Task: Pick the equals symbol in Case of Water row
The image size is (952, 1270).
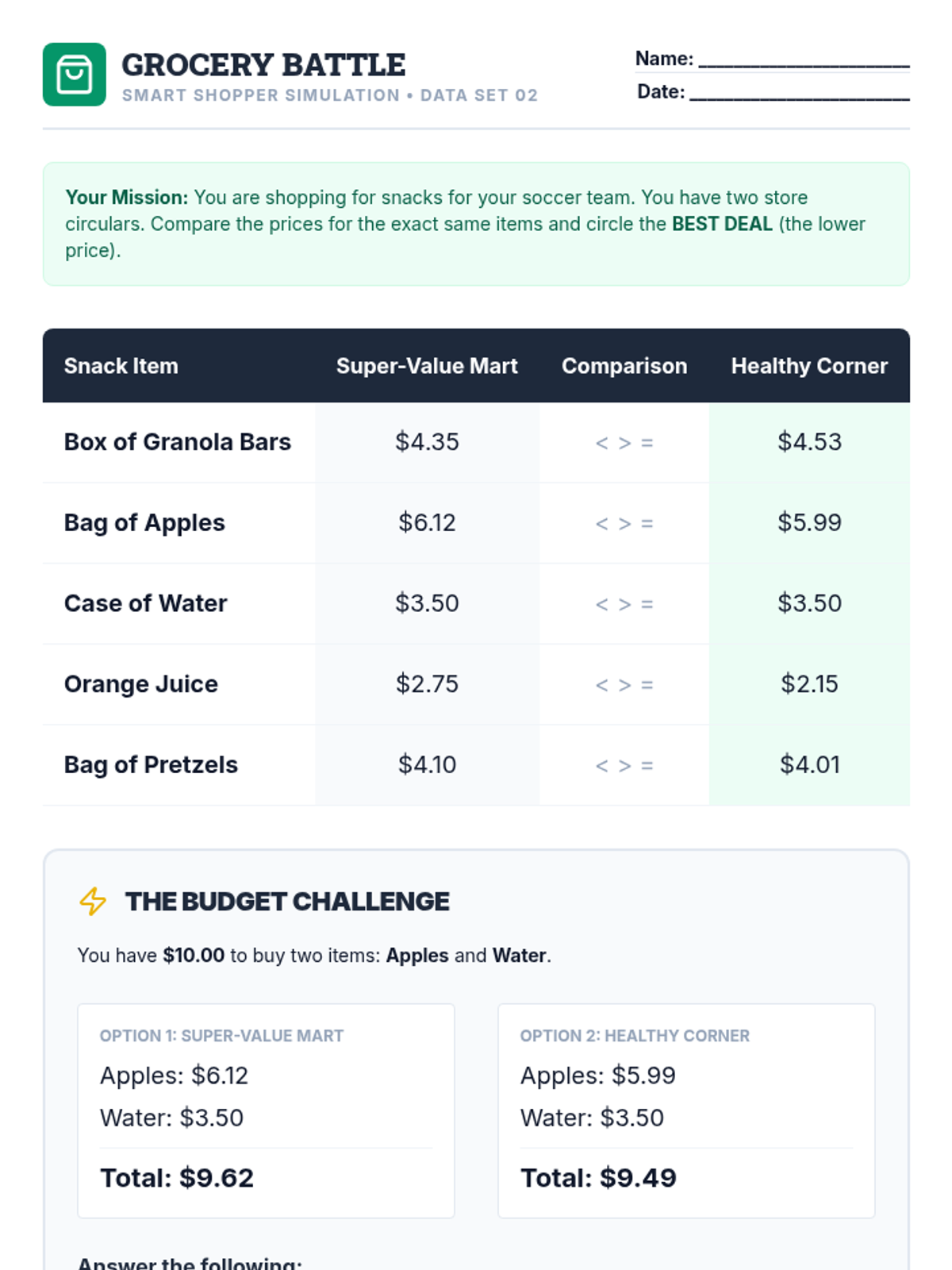Action: tap(647, 604)
